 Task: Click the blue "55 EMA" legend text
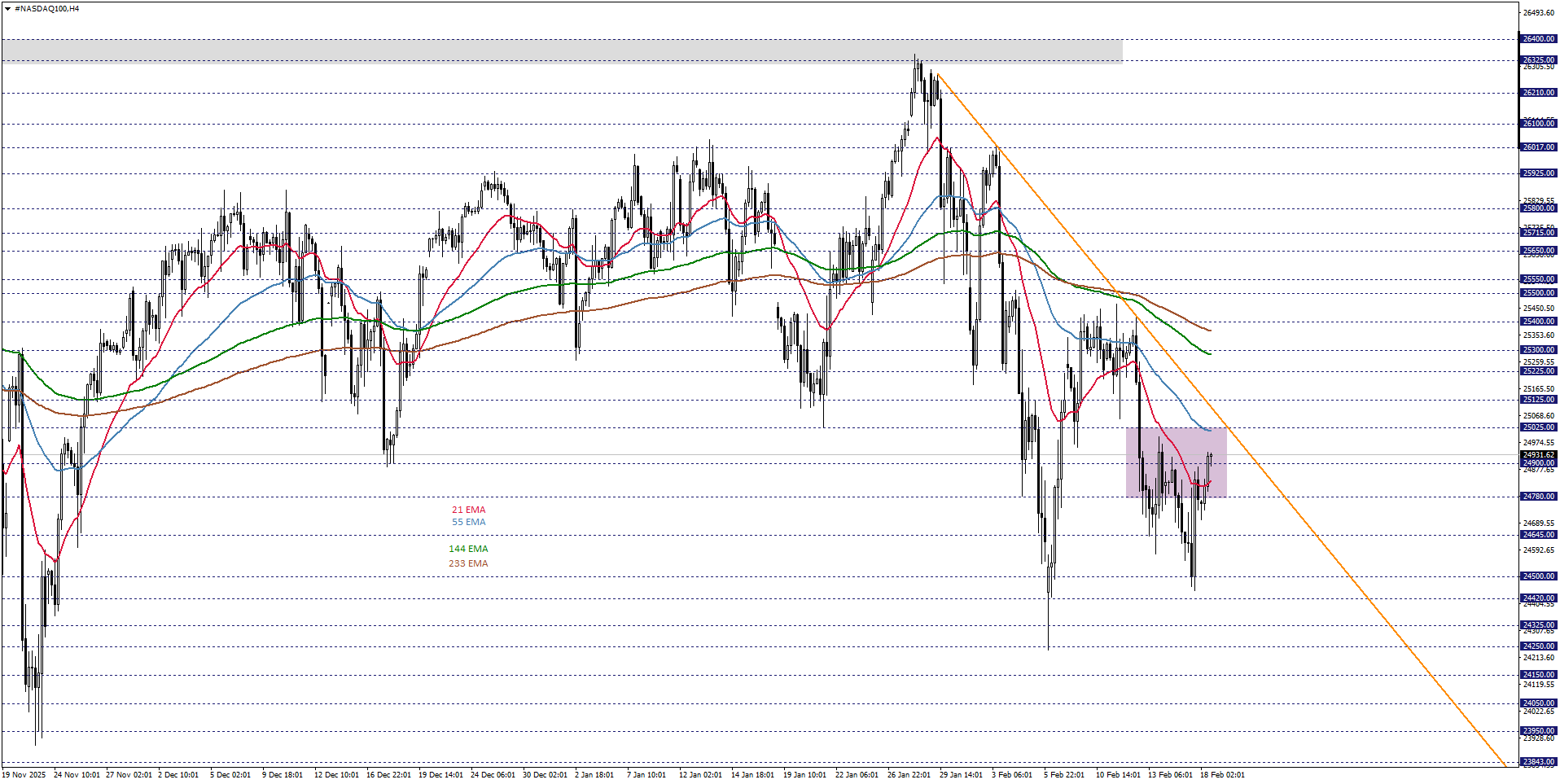click(x=468, y=522)
